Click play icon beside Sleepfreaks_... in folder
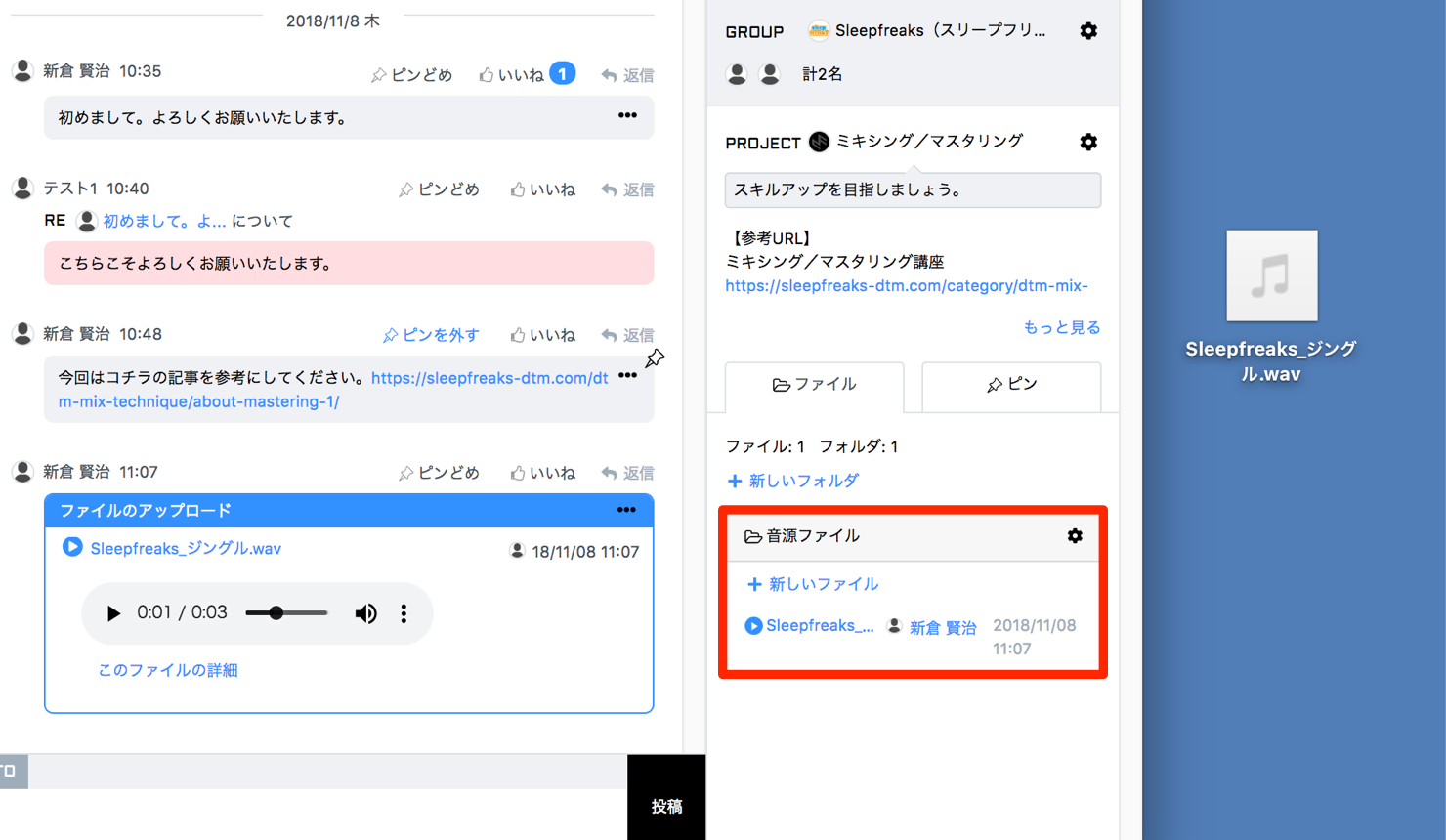This screenshot has width=1446, height=840. (x=753, y=625)
